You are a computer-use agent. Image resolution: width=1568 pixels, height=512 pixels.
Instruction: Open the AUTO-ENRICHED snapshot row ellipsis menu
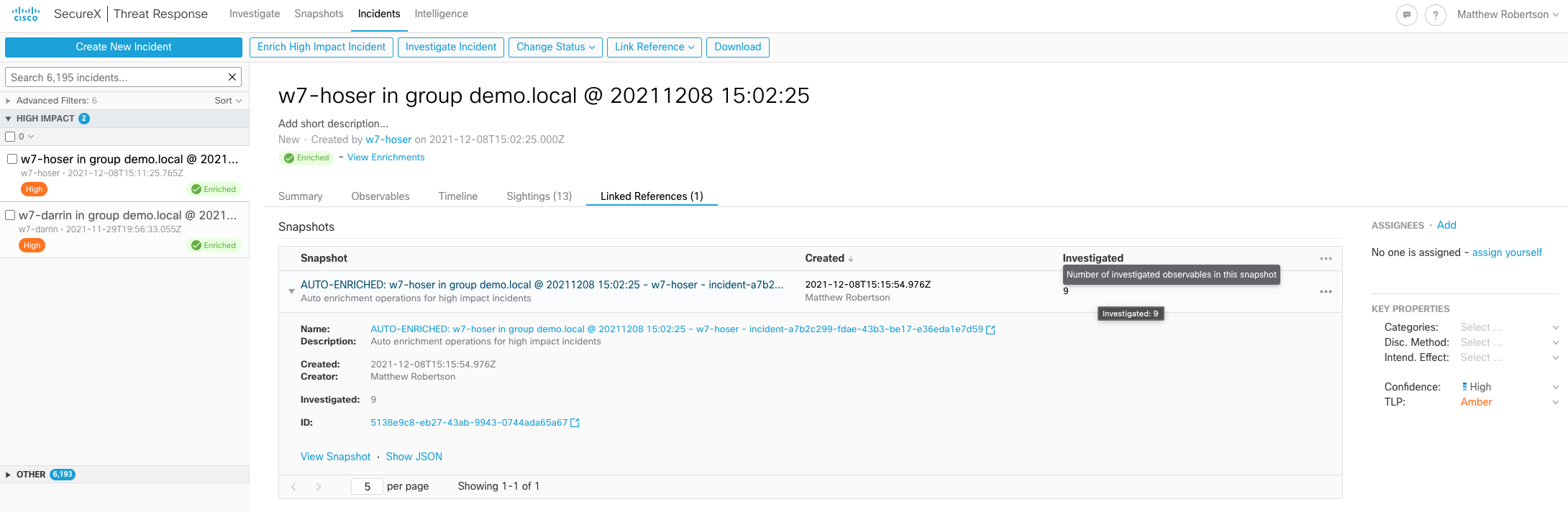click(x=1326, y=291)
